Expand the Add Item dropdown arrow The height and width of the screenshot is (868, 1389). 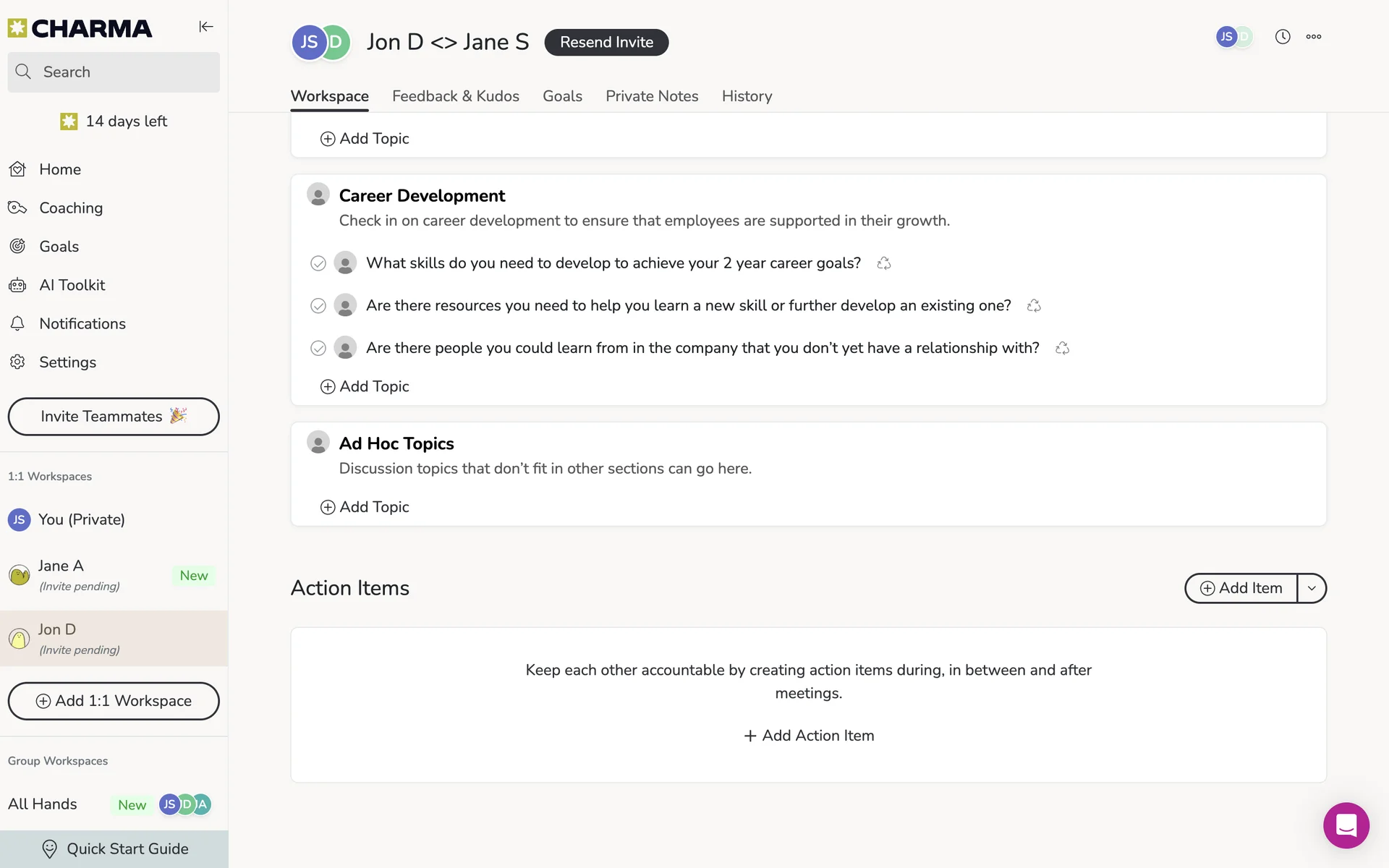[1311, 588]
